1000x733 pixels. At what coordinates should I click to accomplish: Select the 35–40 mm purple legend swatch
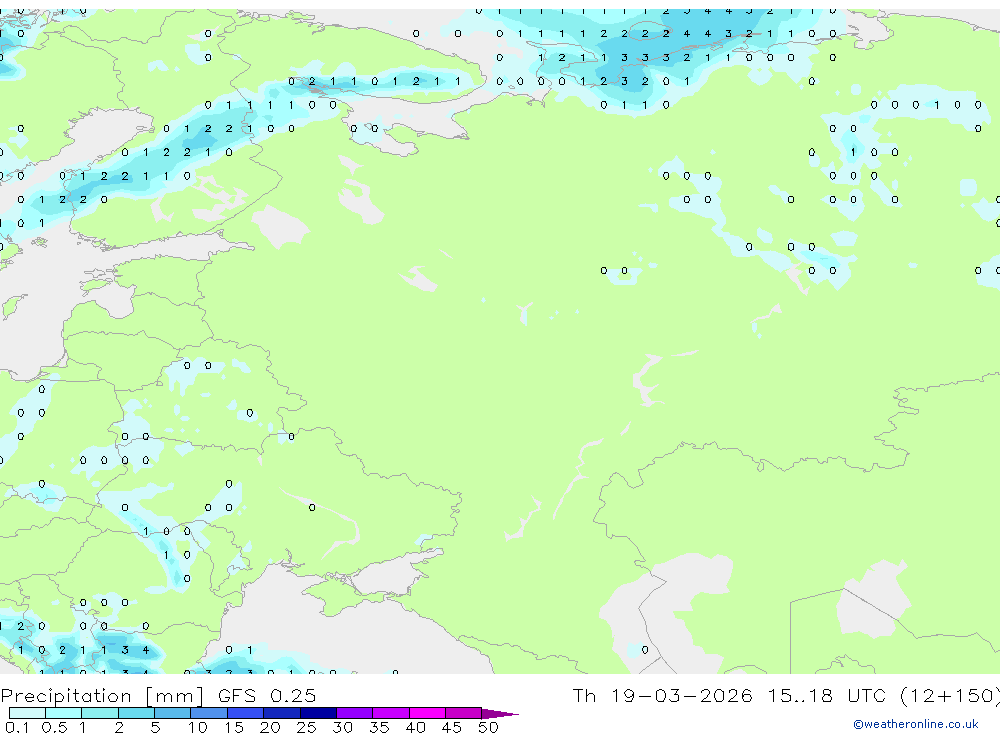(390, 713)
